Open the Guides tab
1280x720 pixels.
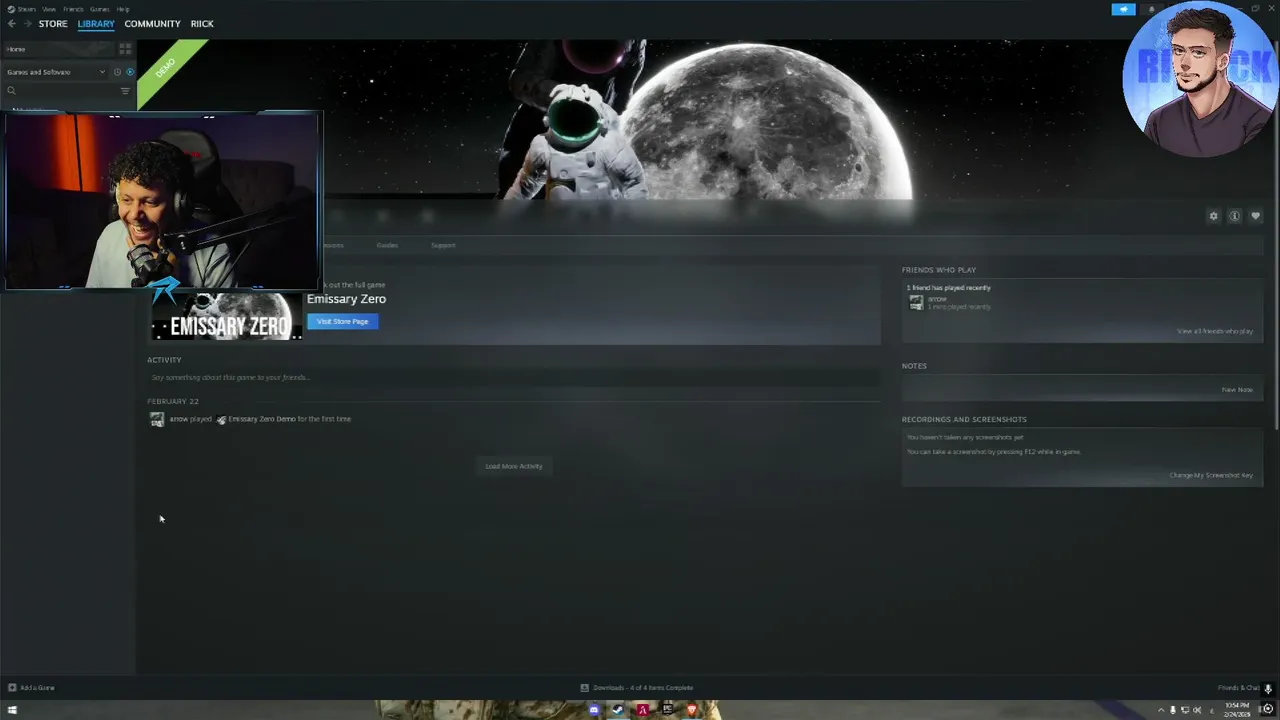pyautogui.click(x=387, y=245)
